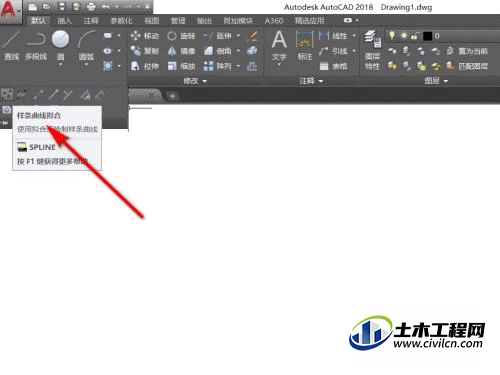500x375 pixels.
Task: Click the Plot/Print quick-access icon
Action: coord(91,7)
